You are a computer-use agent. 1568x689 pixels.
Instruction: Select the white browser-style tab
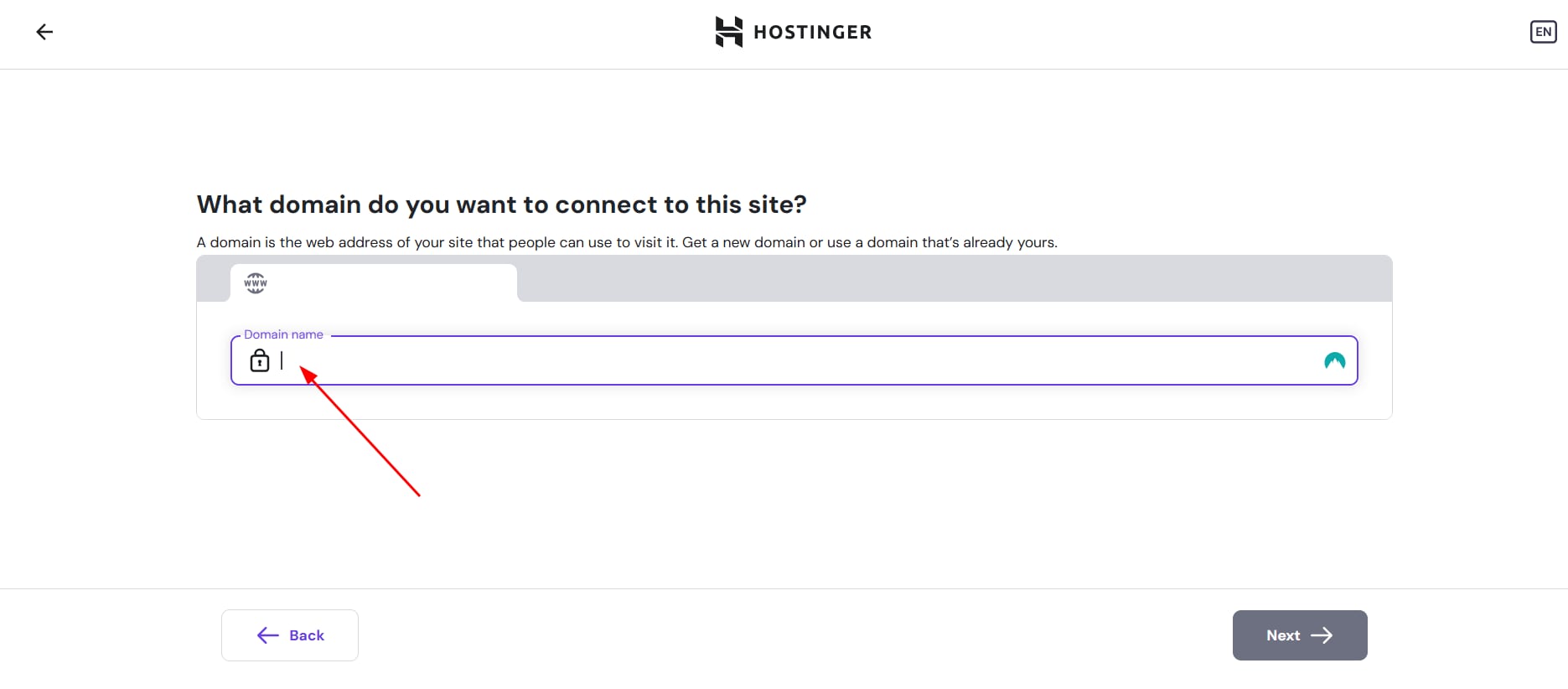coord(374,283)
